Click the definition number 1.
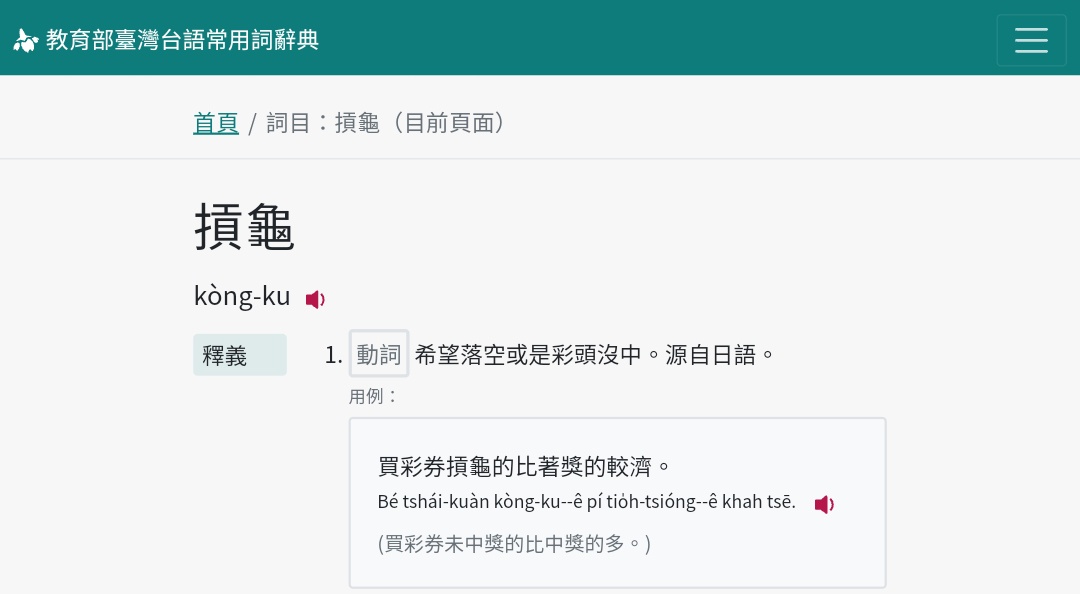 [x=333, y=355]
